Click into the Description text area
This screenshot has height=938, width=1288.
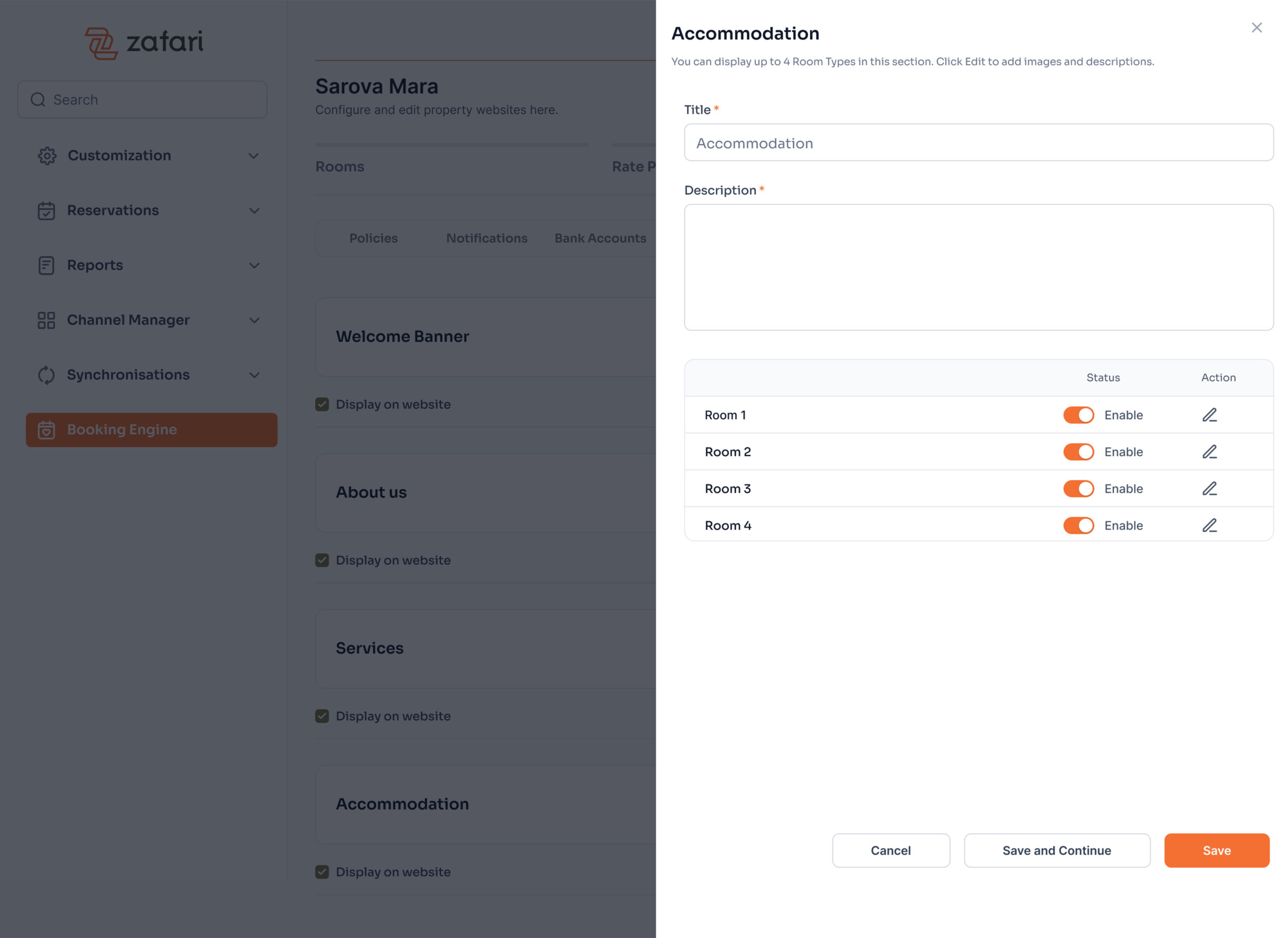(978, 267)
